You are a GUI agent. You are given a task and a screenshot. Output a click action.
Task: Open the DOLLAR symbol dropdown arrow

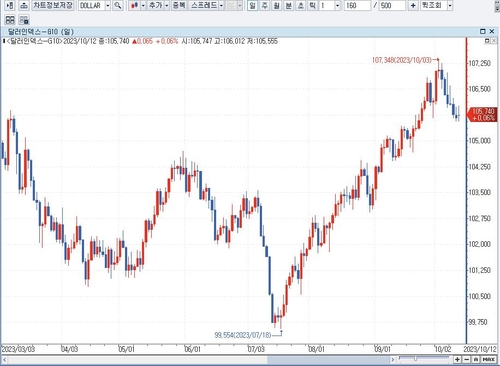pyautogui.click(x=107, y=6)
